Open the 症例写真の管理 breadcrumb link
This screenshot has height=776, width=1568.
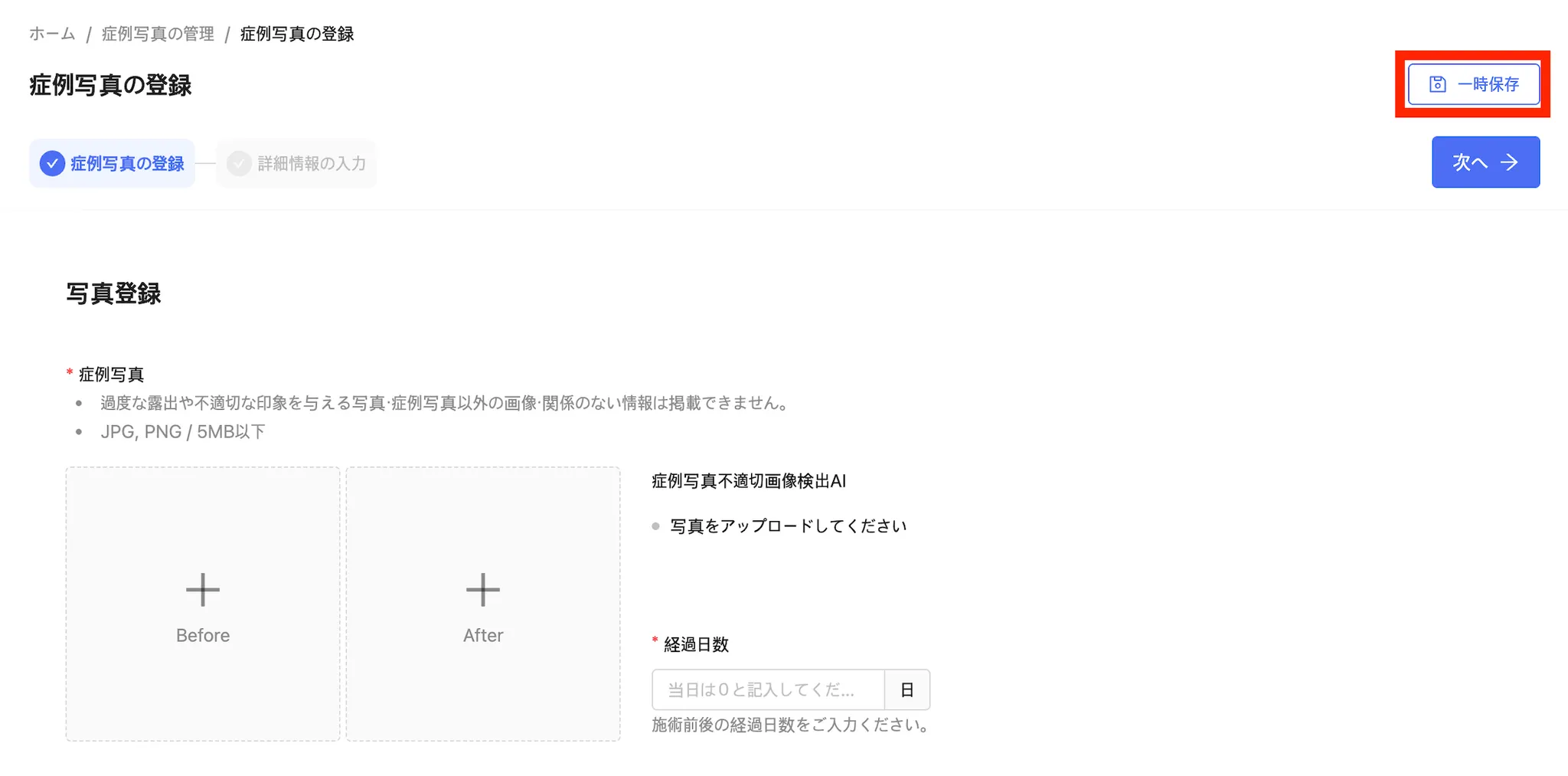coord(158,34)
